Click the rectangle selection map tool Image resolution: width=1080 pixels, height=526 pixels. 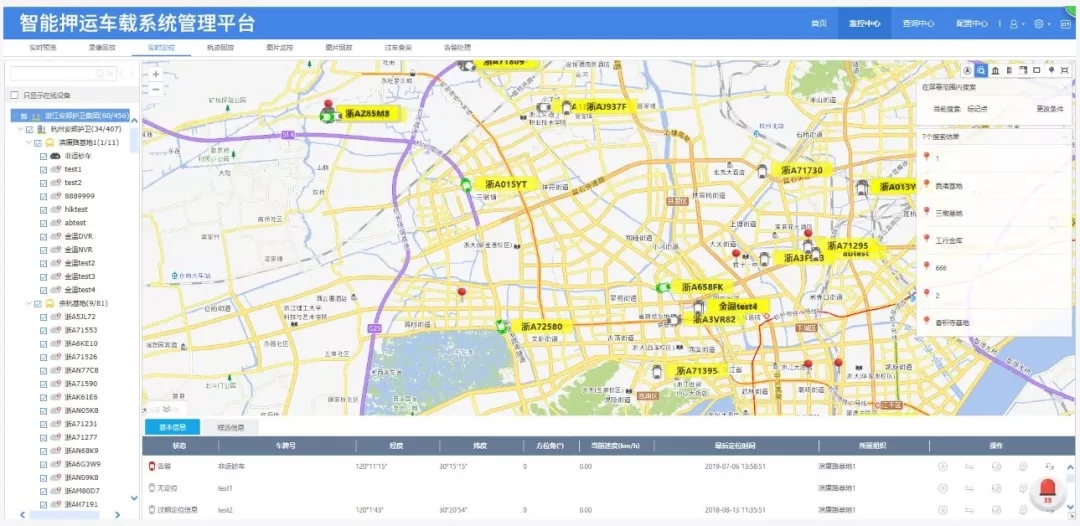coord(1037,70)
